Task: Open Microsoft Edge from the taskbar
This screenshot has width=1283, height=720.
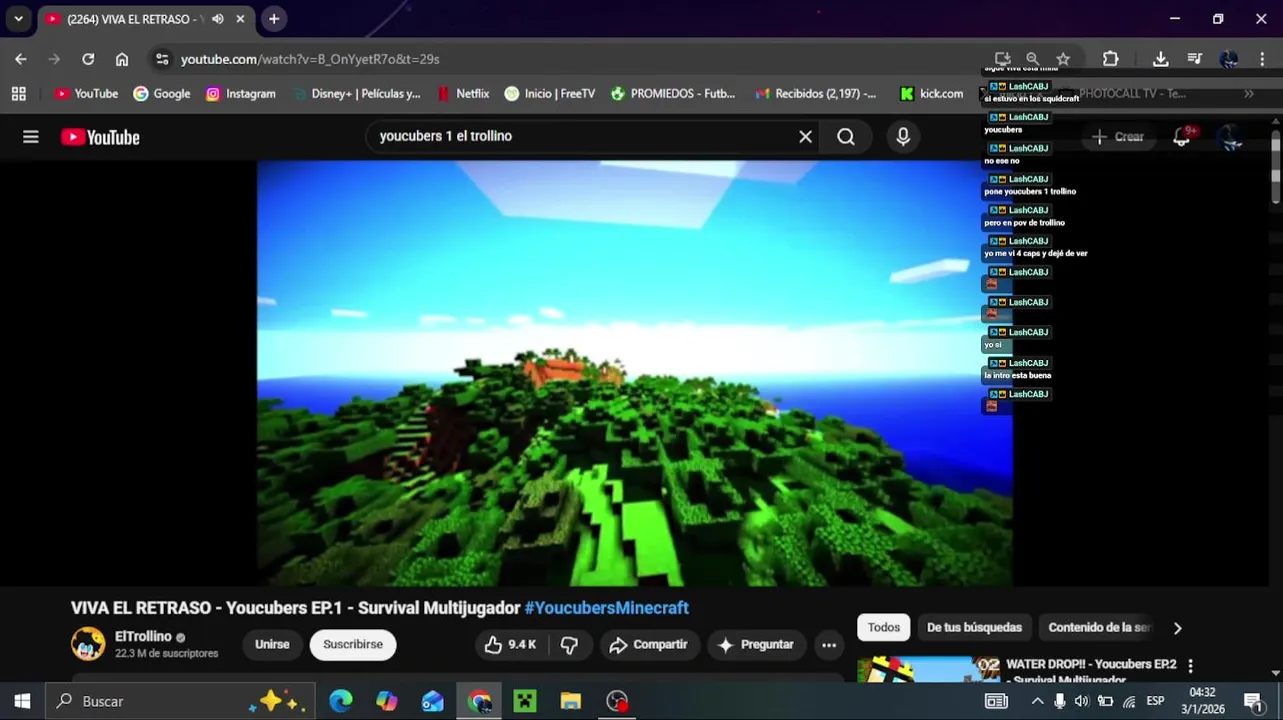Action: tap(341, 701)
